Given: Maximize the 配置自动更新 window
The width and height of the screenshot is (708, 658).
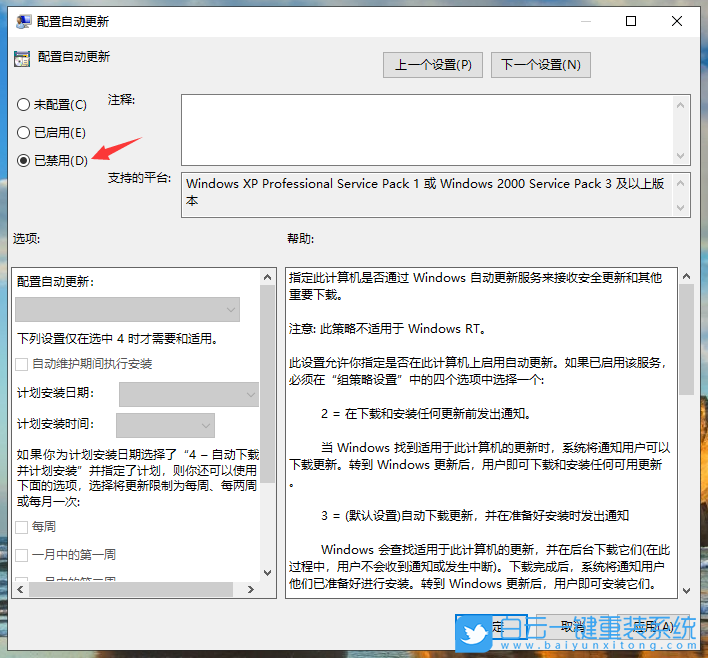Looking at the screenshot, I should pos(631,21).
